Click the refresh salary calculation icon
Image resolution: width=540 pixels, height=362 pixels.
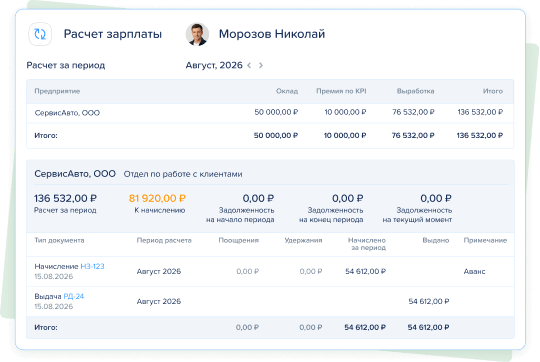pyautogui.click(x=40, y=34)
